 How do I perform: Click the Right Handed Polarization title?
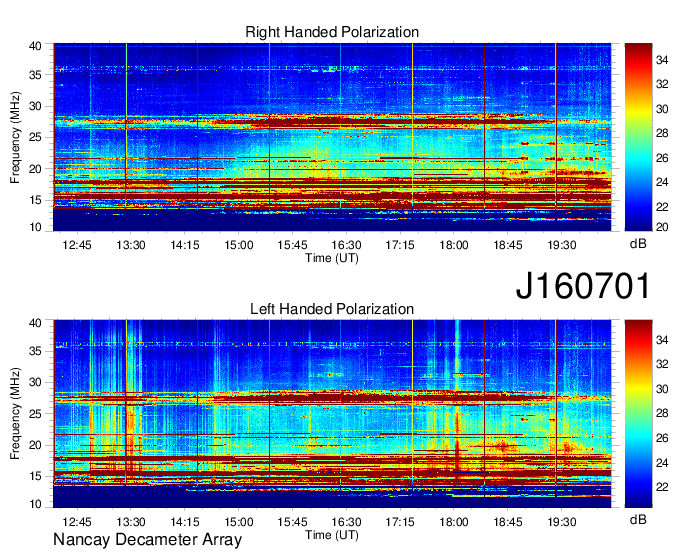pos(332,32)
